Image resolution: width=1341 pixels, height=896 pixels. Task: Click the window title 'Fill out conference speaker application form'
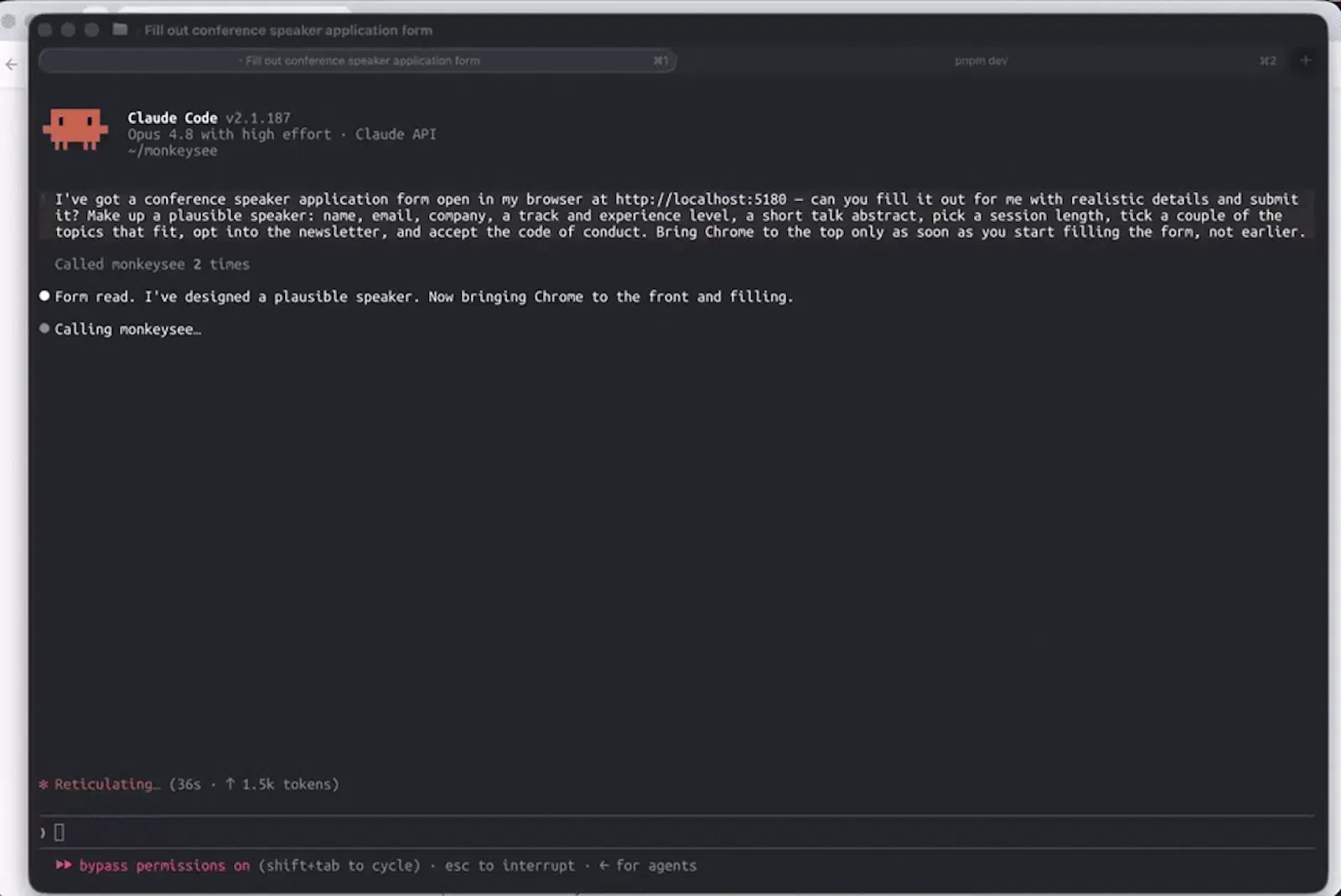(x=288, y=30)
